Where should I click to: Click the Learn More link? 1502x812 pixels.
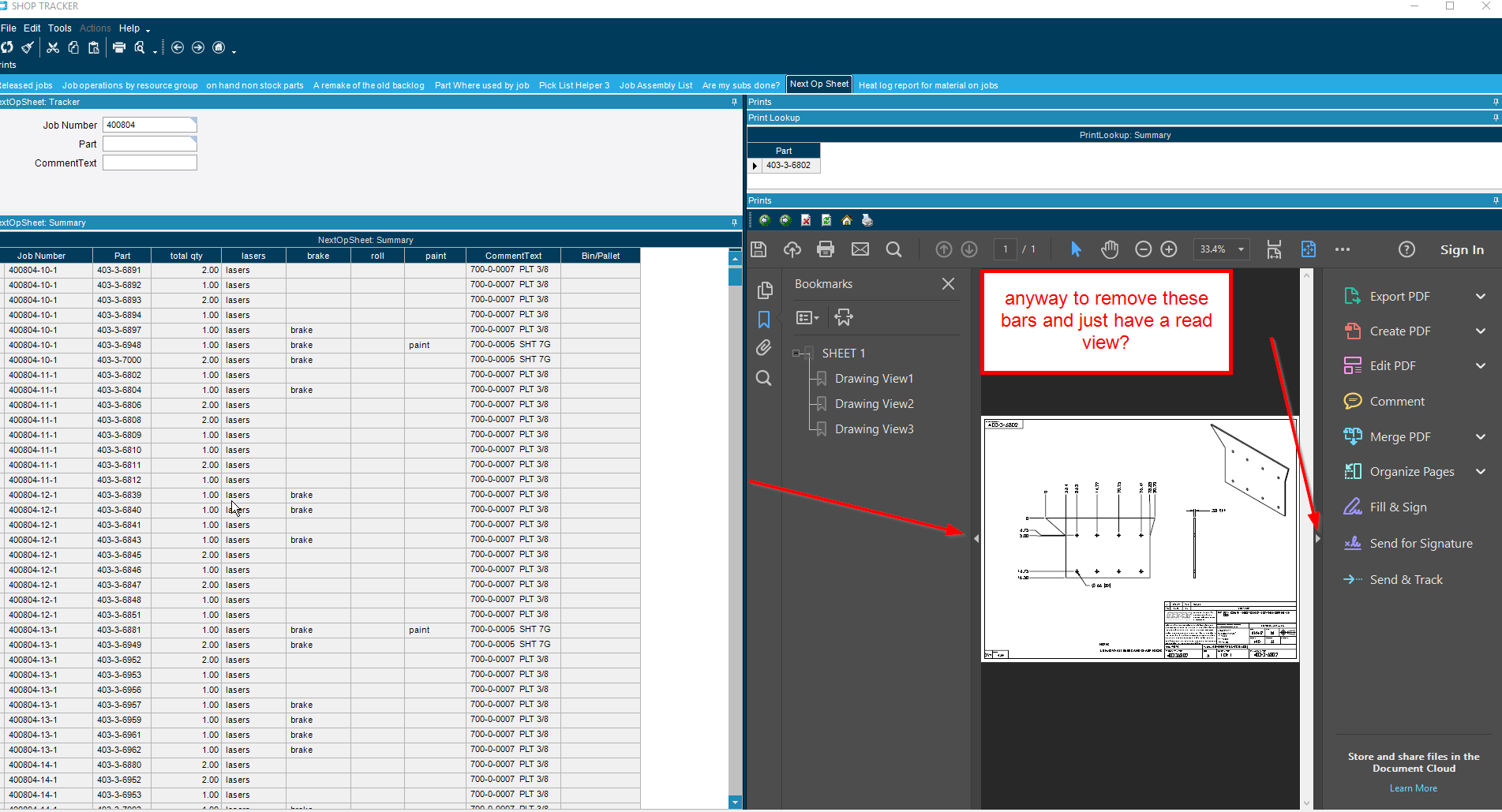click(1413, 788)
